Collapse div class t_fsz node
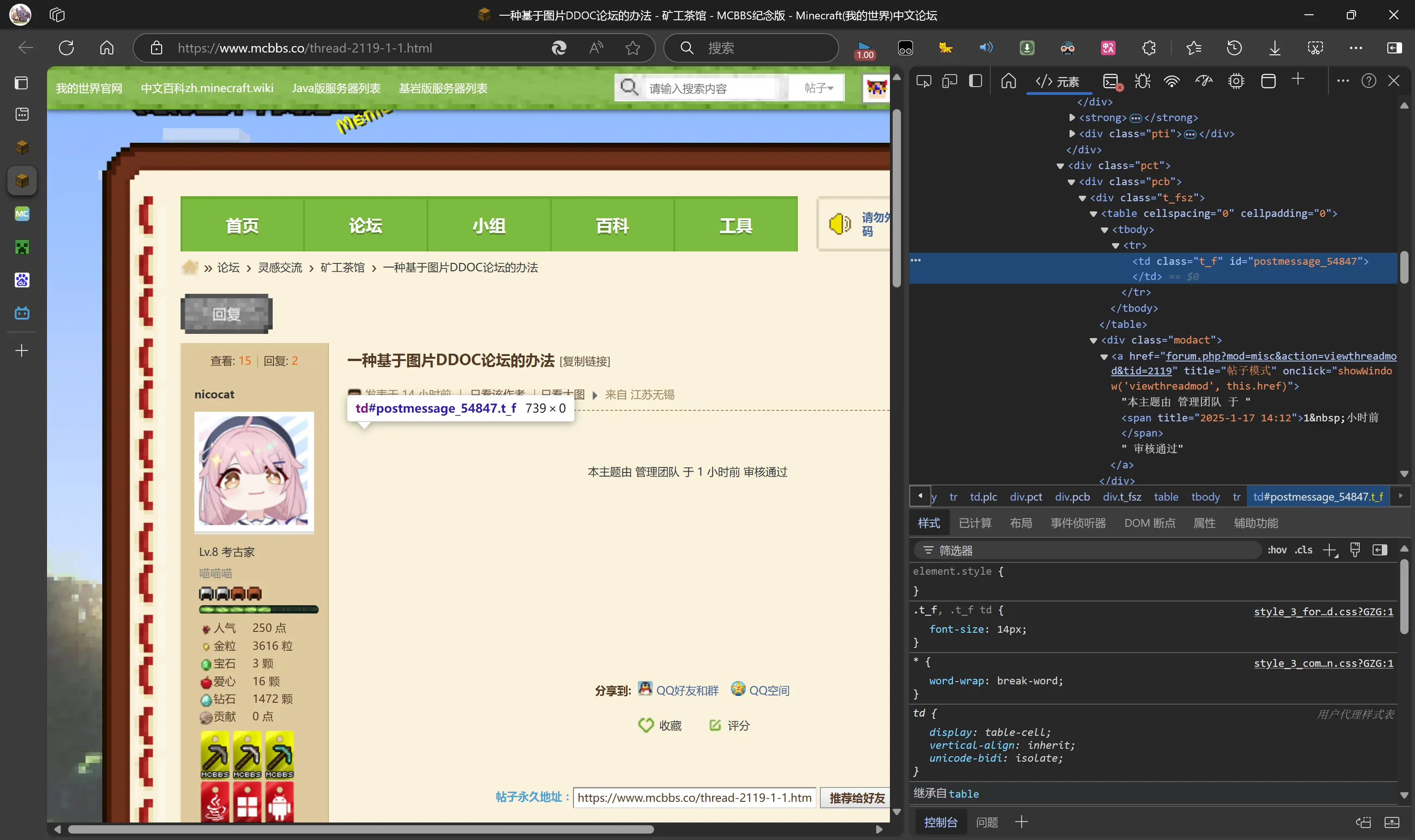Image resolution: width=1415 pixels, height=840 pixels. [1082, 198]
